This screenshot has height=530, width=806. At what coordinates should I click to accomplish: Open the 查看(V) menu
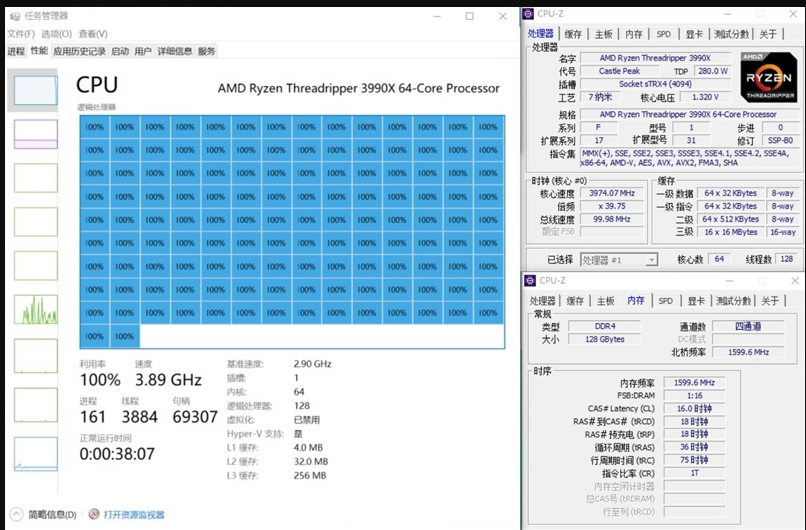coord(93,34)
